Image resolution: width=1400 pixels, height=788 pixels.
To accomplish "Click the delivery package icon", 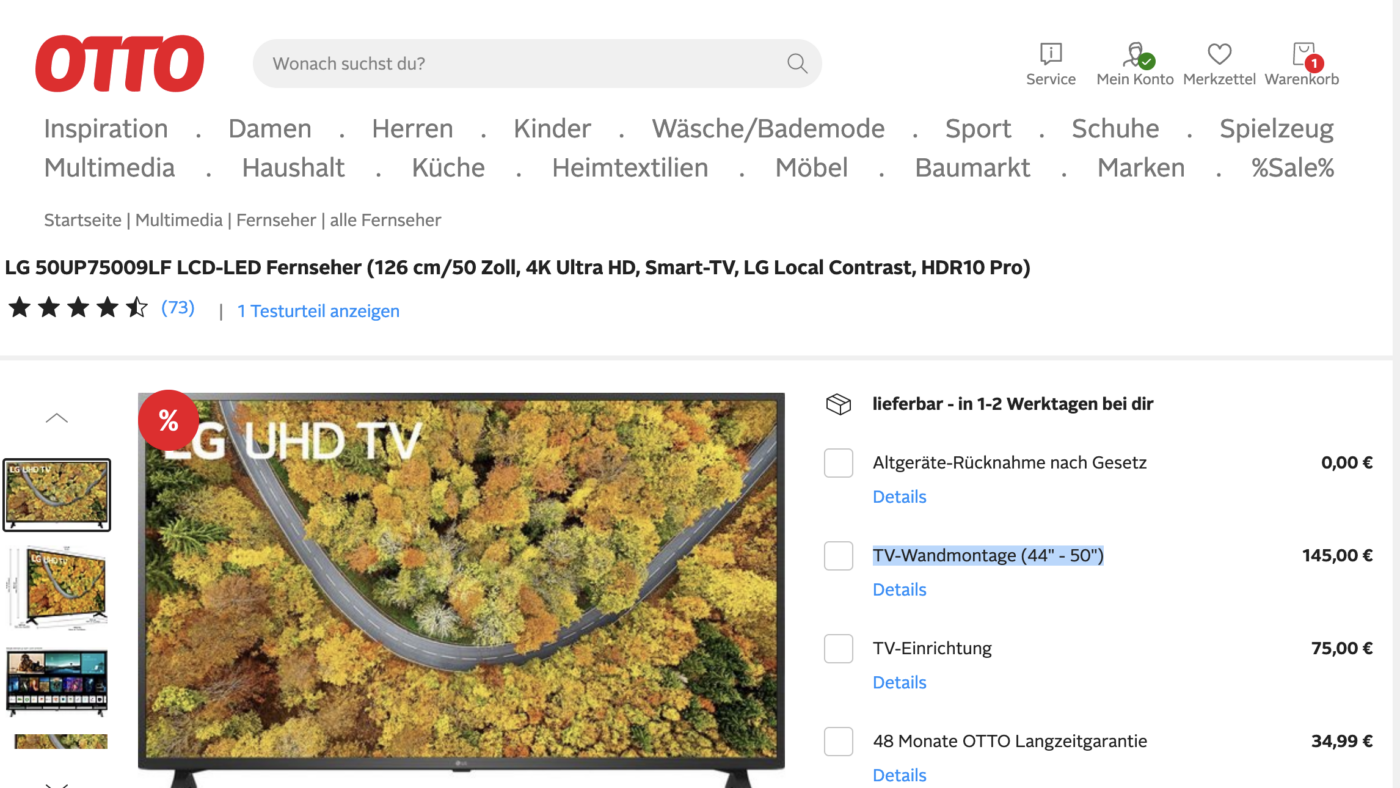I will [838, 404].
